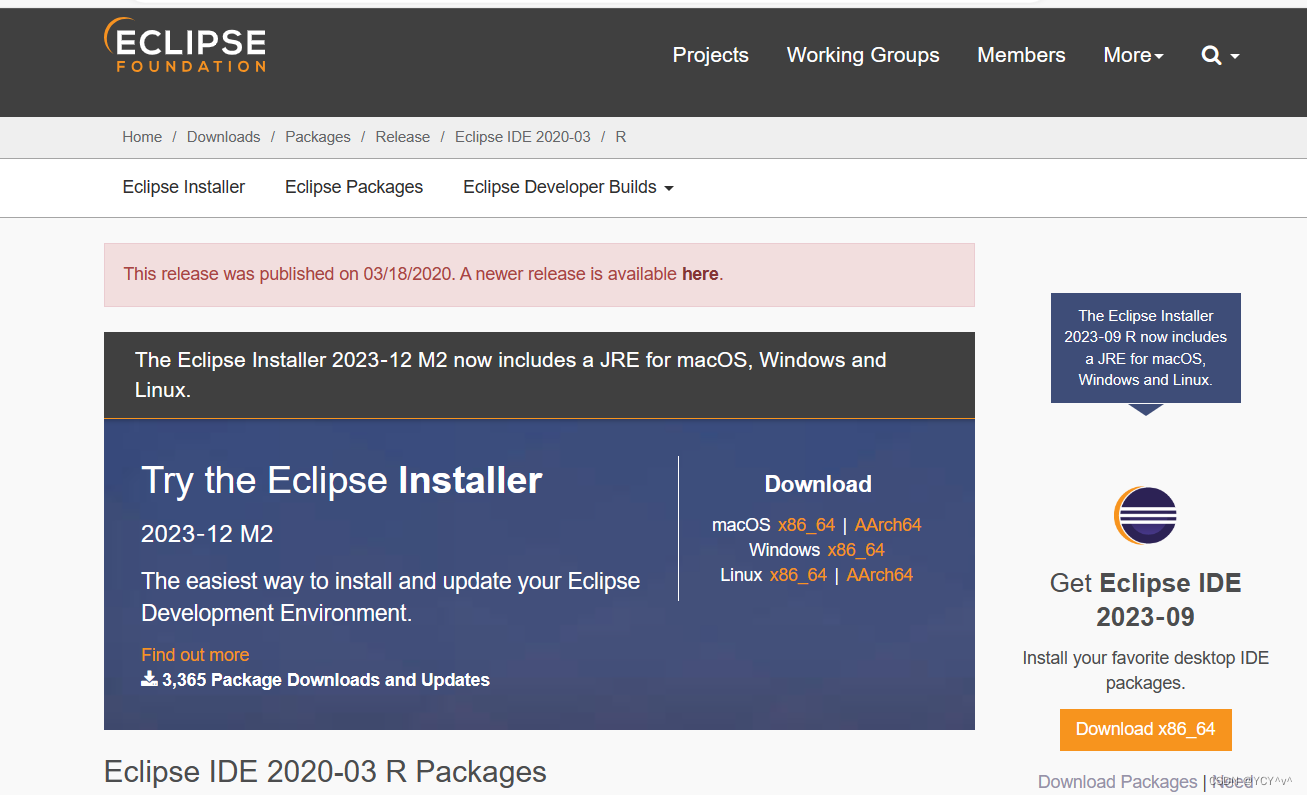
Task: Navigate to Home via breadcrumb
Action: pyautogui.click(x=142, y=136)
